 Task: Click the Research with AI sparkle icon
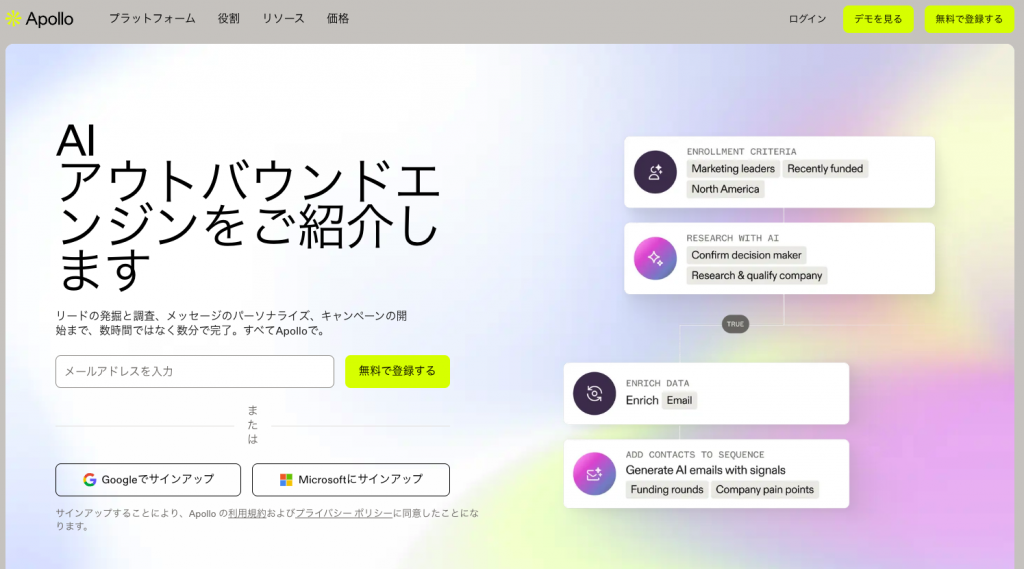655,258
